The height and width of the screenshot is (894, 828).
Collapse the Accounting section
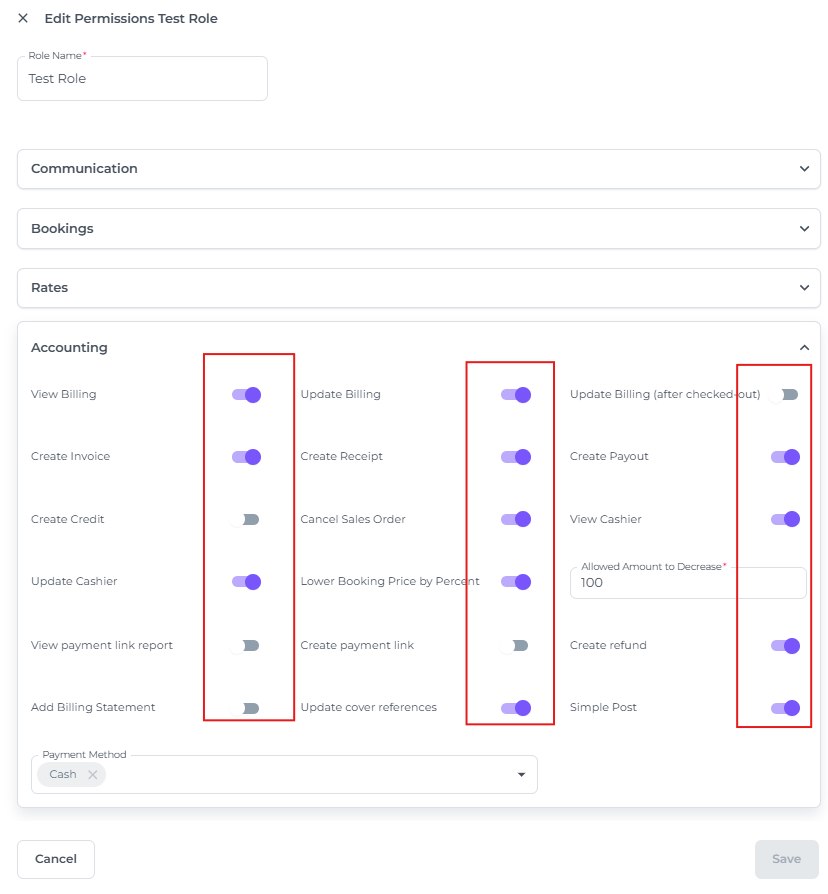804,348
